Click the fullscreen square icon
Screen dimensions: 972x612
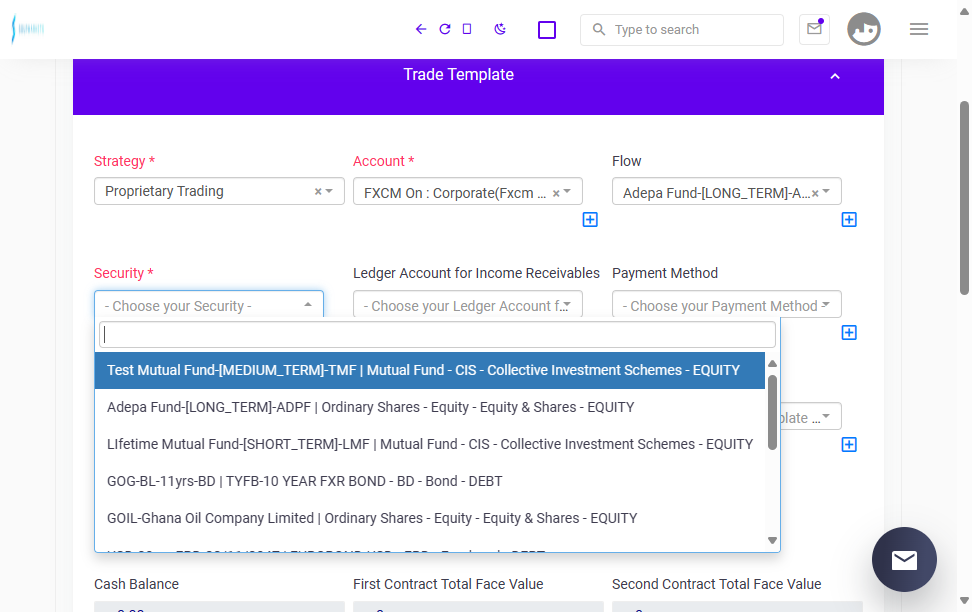547,30
